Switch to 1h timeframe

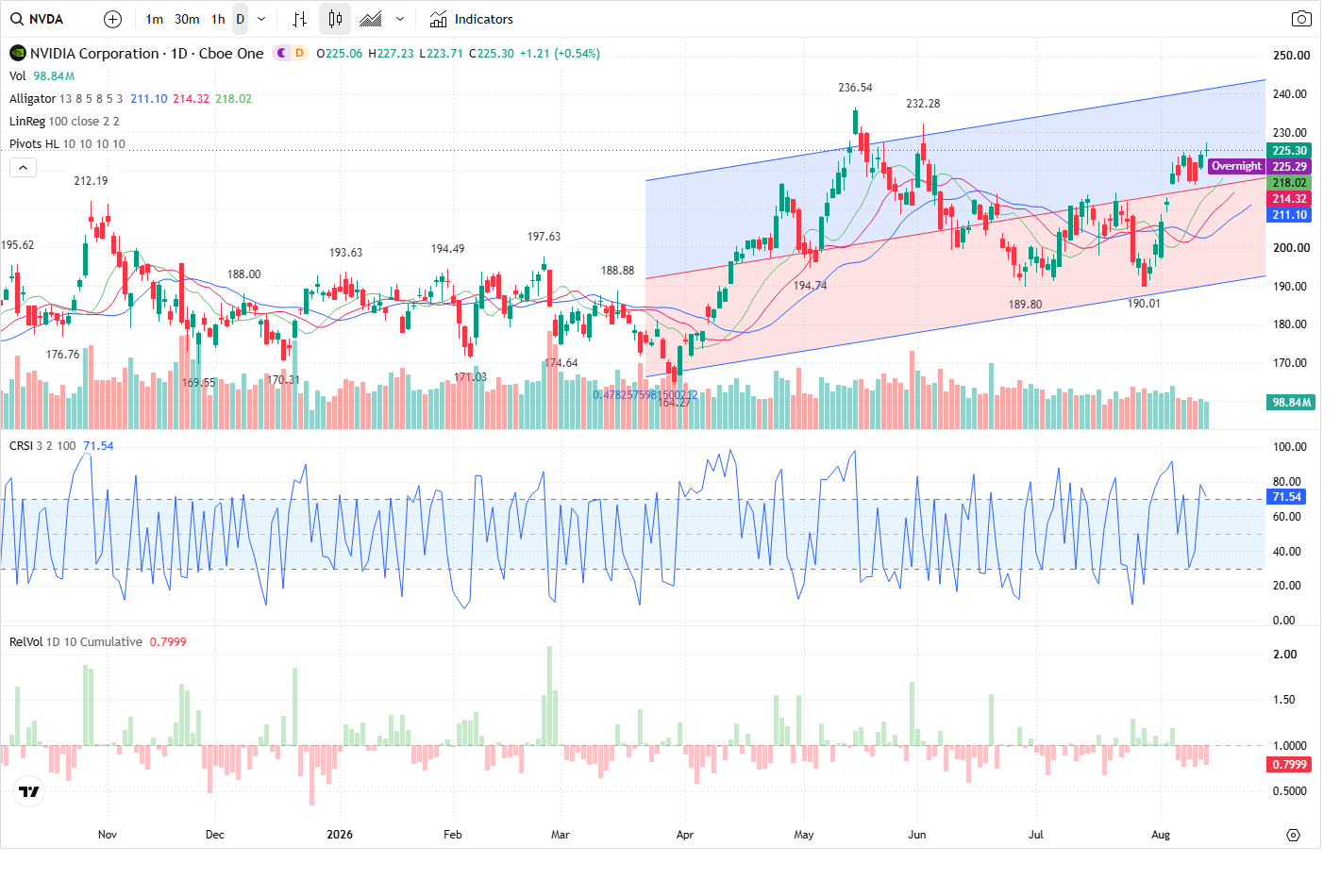click(218, 19)
